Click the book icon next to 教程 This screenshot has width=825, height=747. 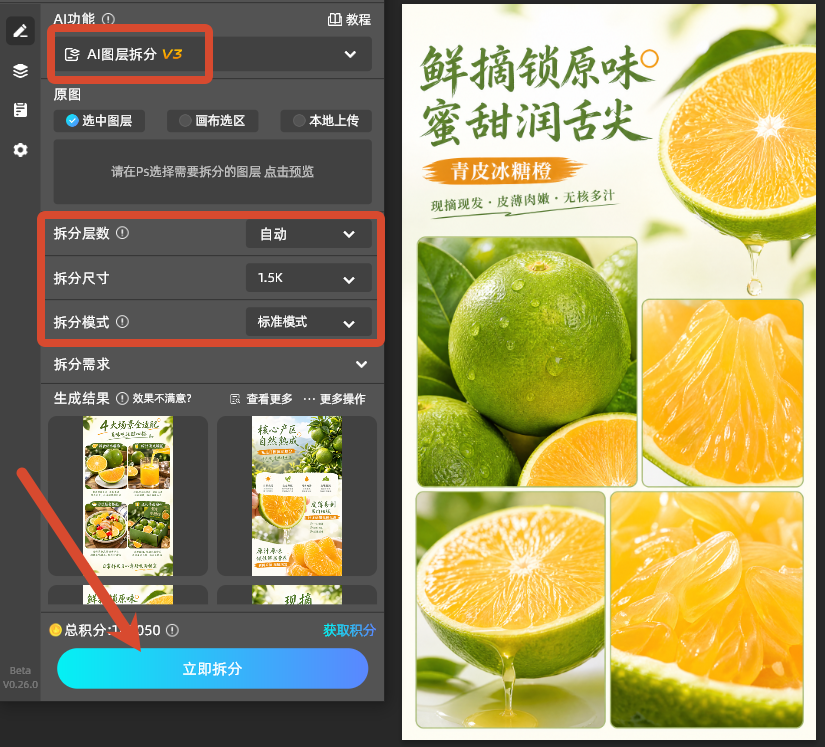(335, 19)
